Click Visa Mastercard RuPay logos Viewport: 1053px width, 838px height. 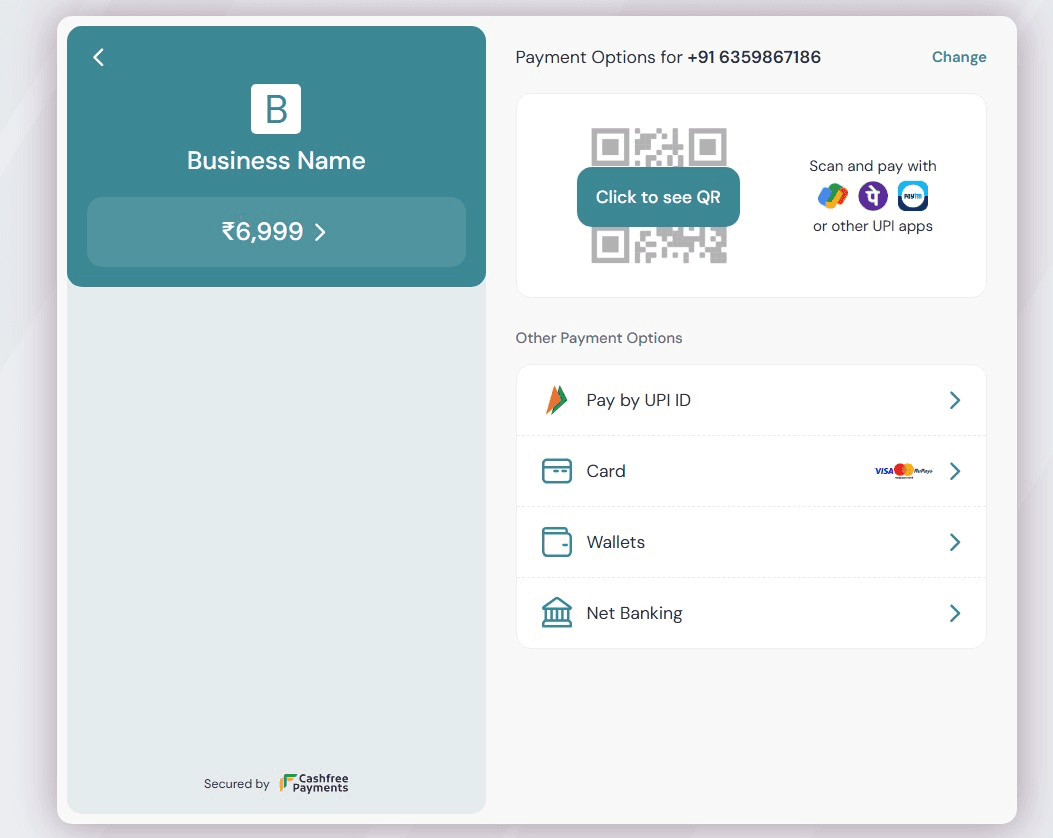(903, 471)
